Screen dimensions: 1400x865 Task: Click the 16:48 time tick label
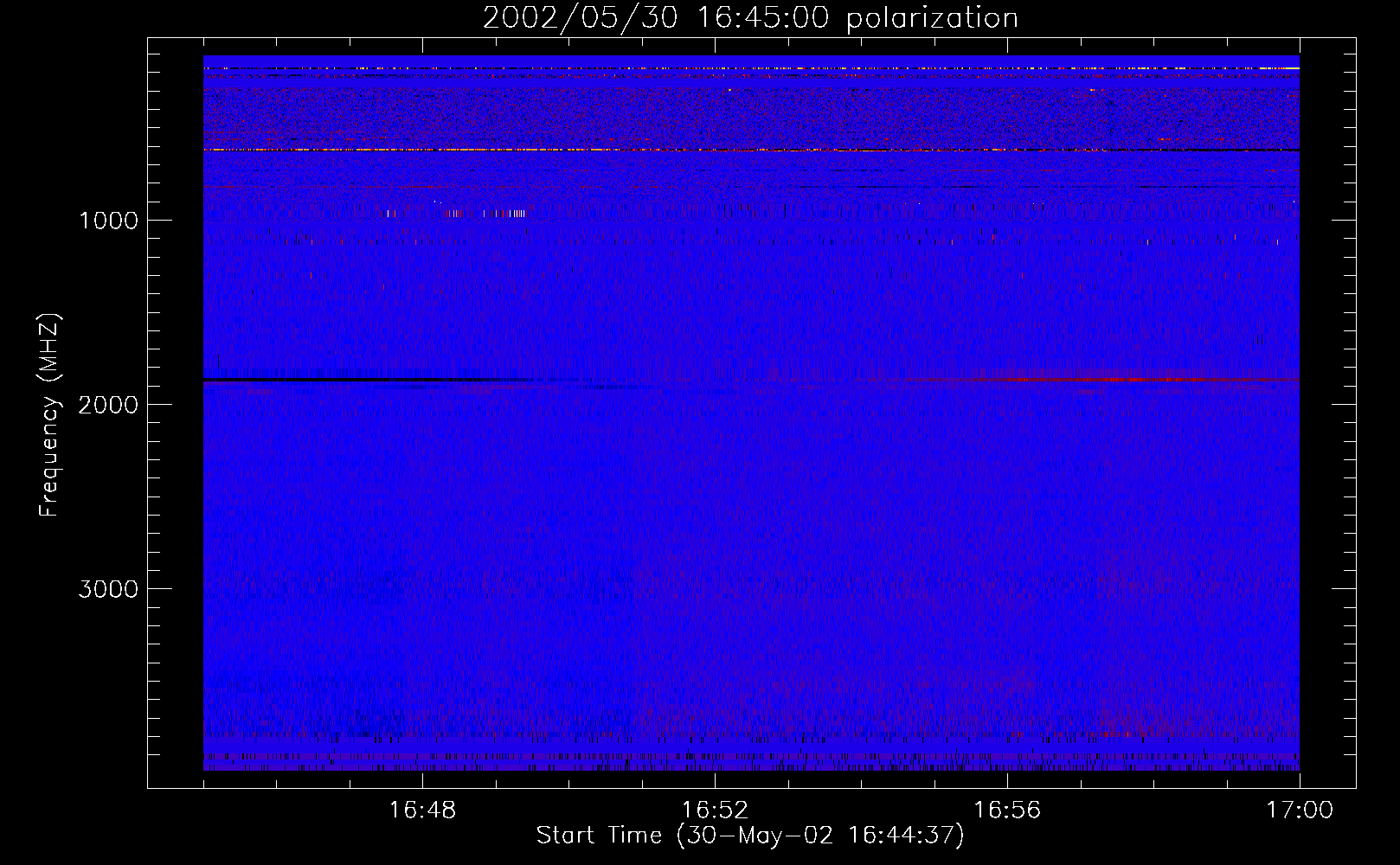click(422, 811)
